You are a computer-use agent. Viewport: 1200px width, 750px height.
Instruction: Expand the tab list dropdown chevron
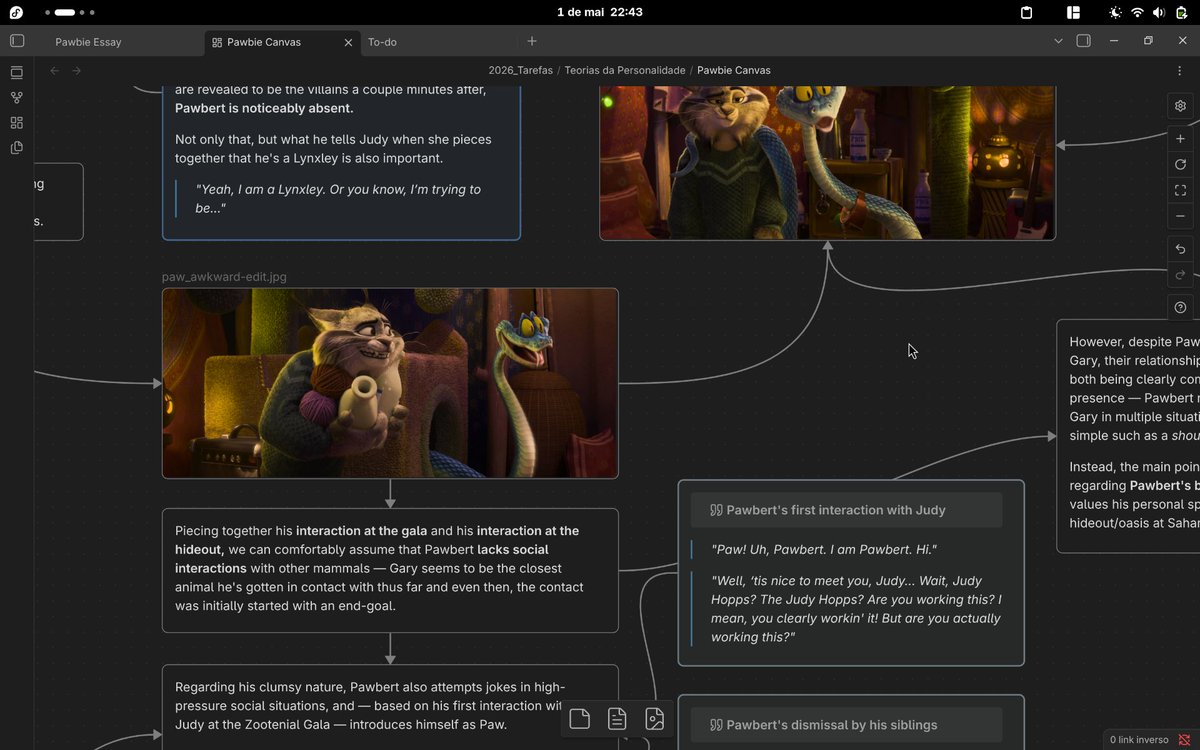1058,41
